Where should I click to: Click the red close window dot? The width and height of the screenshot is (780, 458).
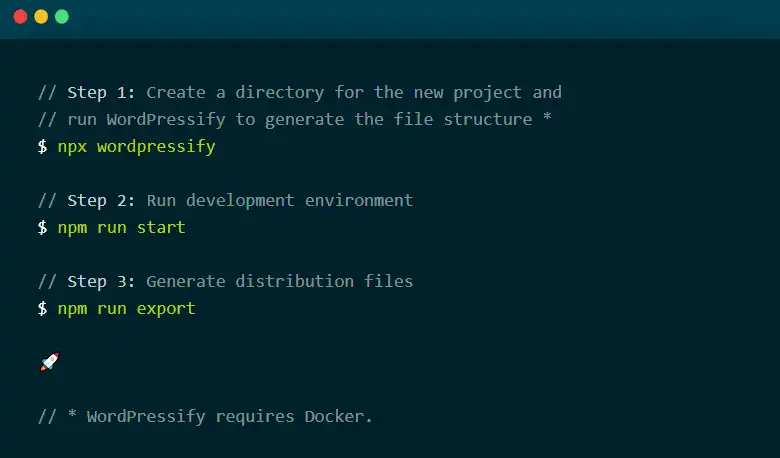point(20,17)
